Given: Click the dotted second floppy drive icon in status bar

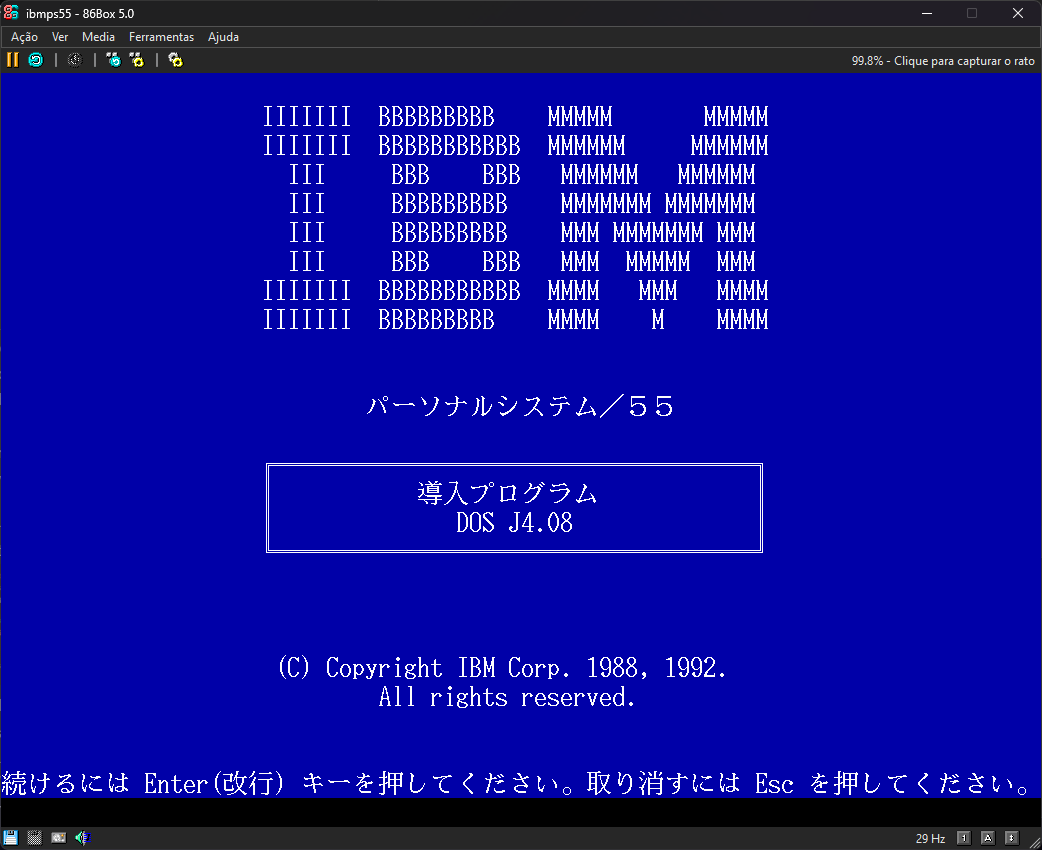Looking at the screenshot, I should tap(35, 837).
